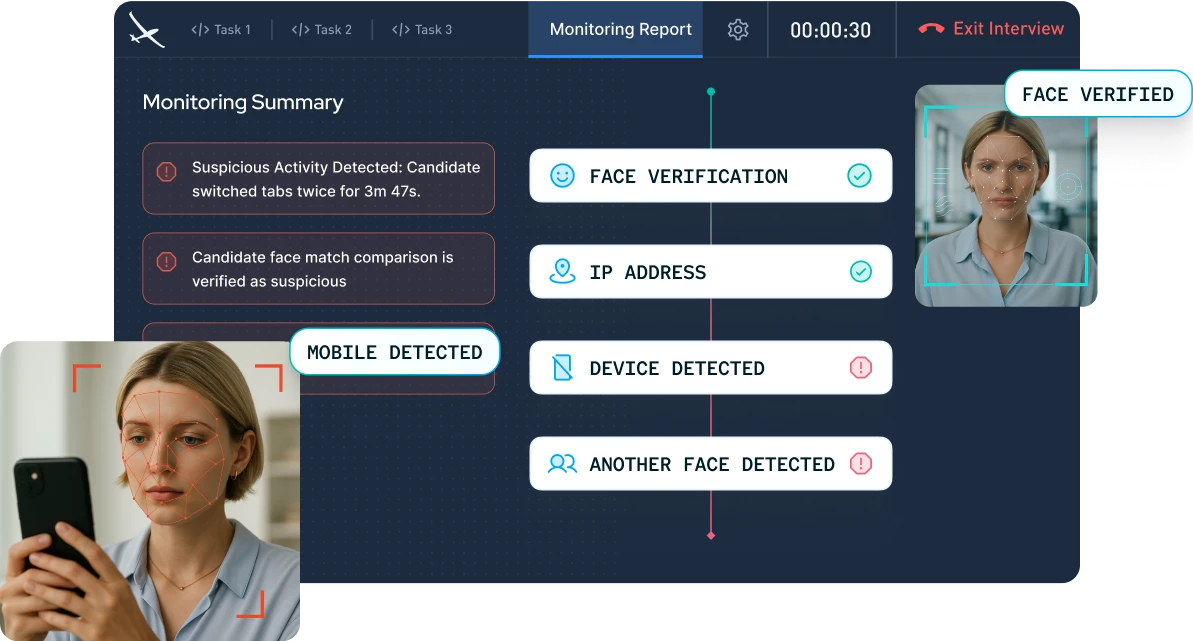
Task: Click the Another Face Detected alert badge
Action: 860,464
